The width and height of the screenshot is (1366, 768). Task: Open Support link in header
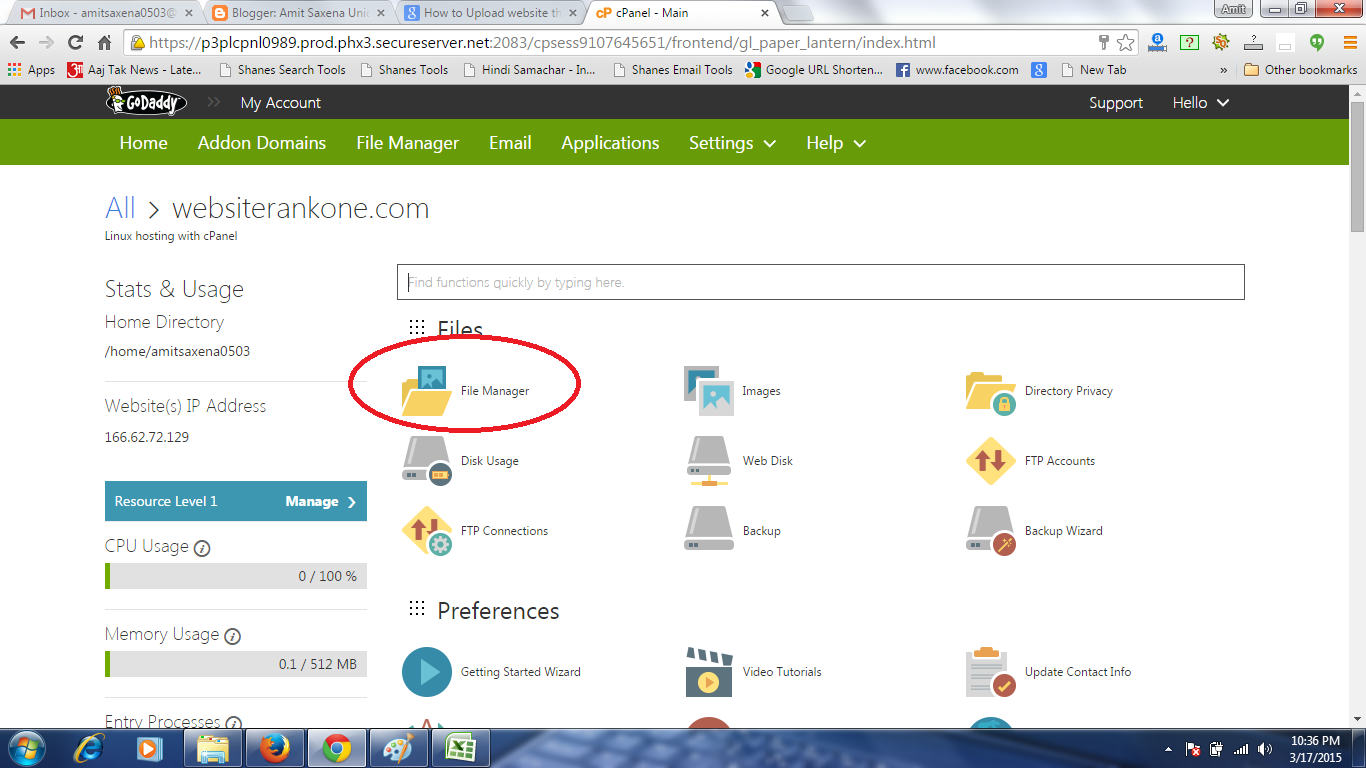(x=1116, y=103)
